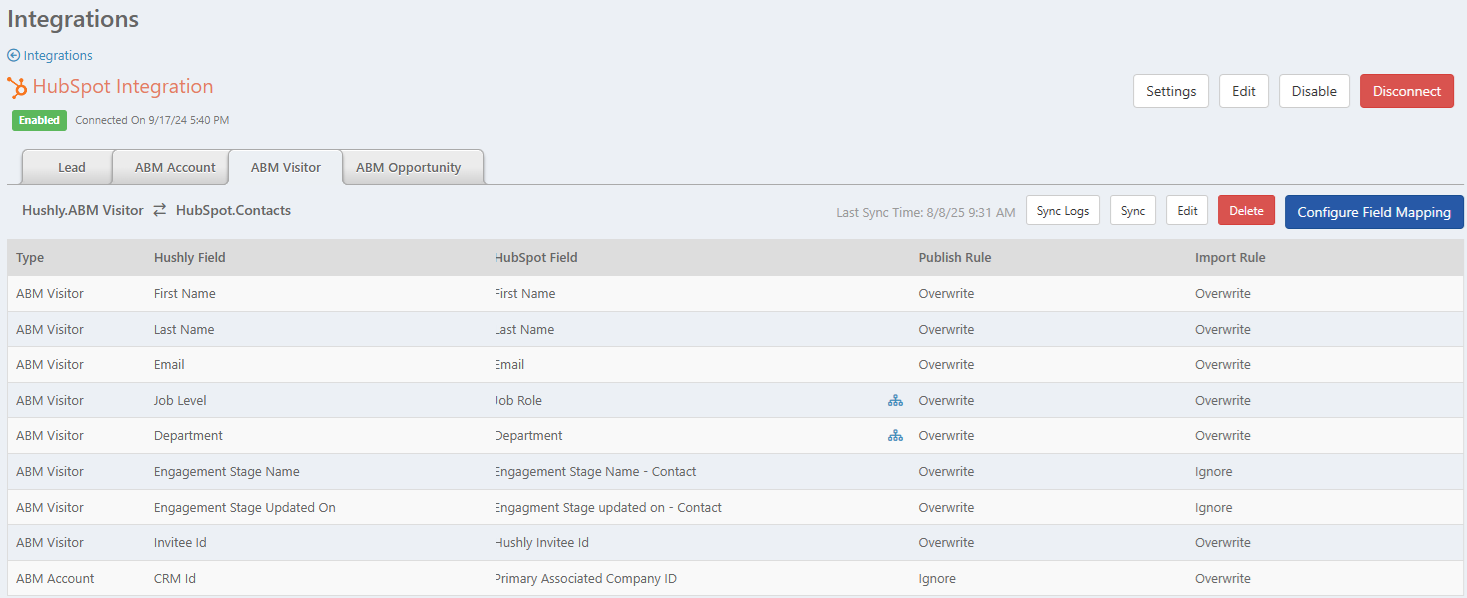
Task: Click 'Connected On 9/17/24 5:40 PM' text
Action: pos(152,120)
